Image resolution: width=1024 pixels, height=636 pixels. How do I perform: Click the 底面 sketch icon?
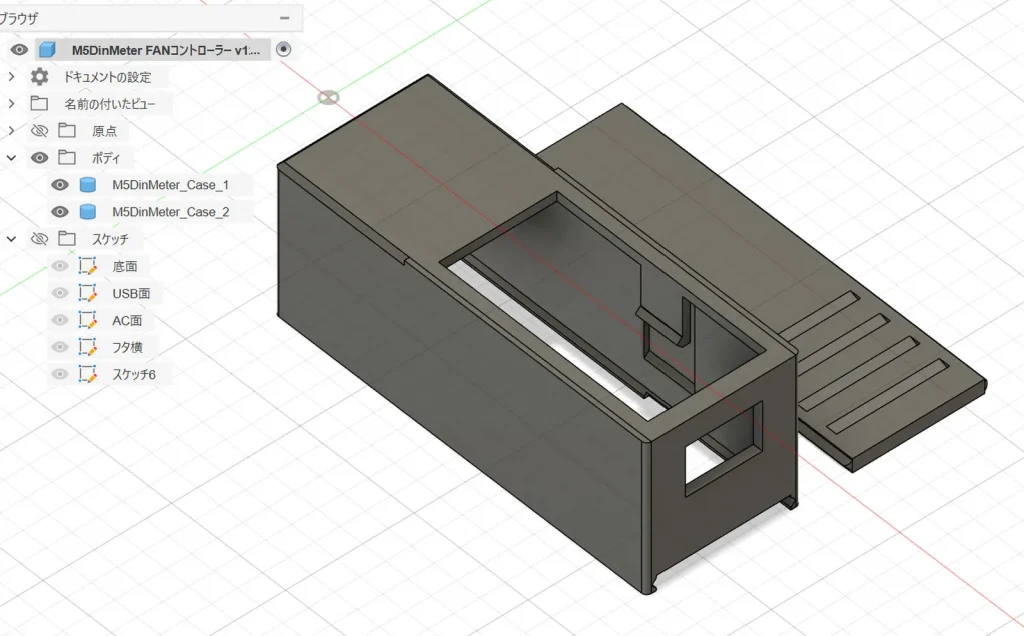88,267
